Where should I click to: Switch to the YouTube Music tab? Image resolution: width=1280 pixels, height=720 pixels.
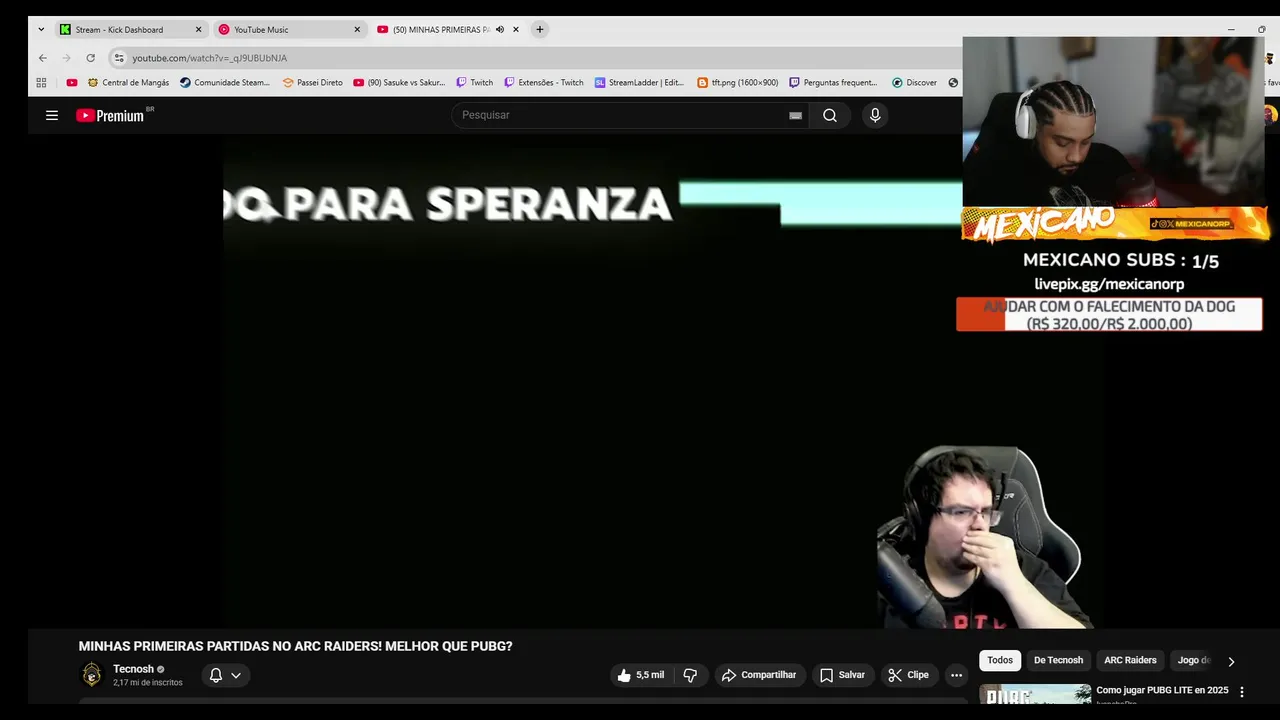tap(289, 30)
